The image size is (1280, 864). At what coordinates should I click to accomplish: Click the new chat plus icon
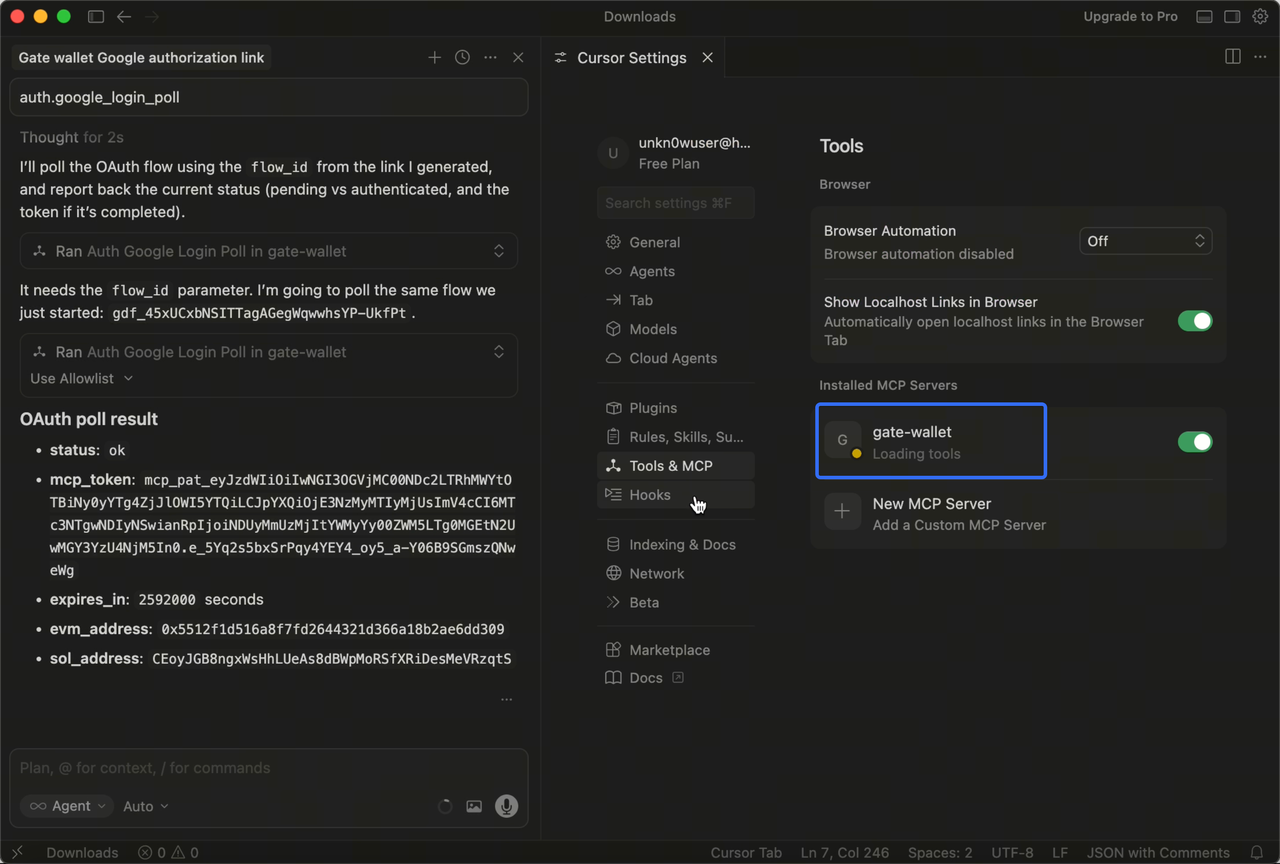[434, 58]
